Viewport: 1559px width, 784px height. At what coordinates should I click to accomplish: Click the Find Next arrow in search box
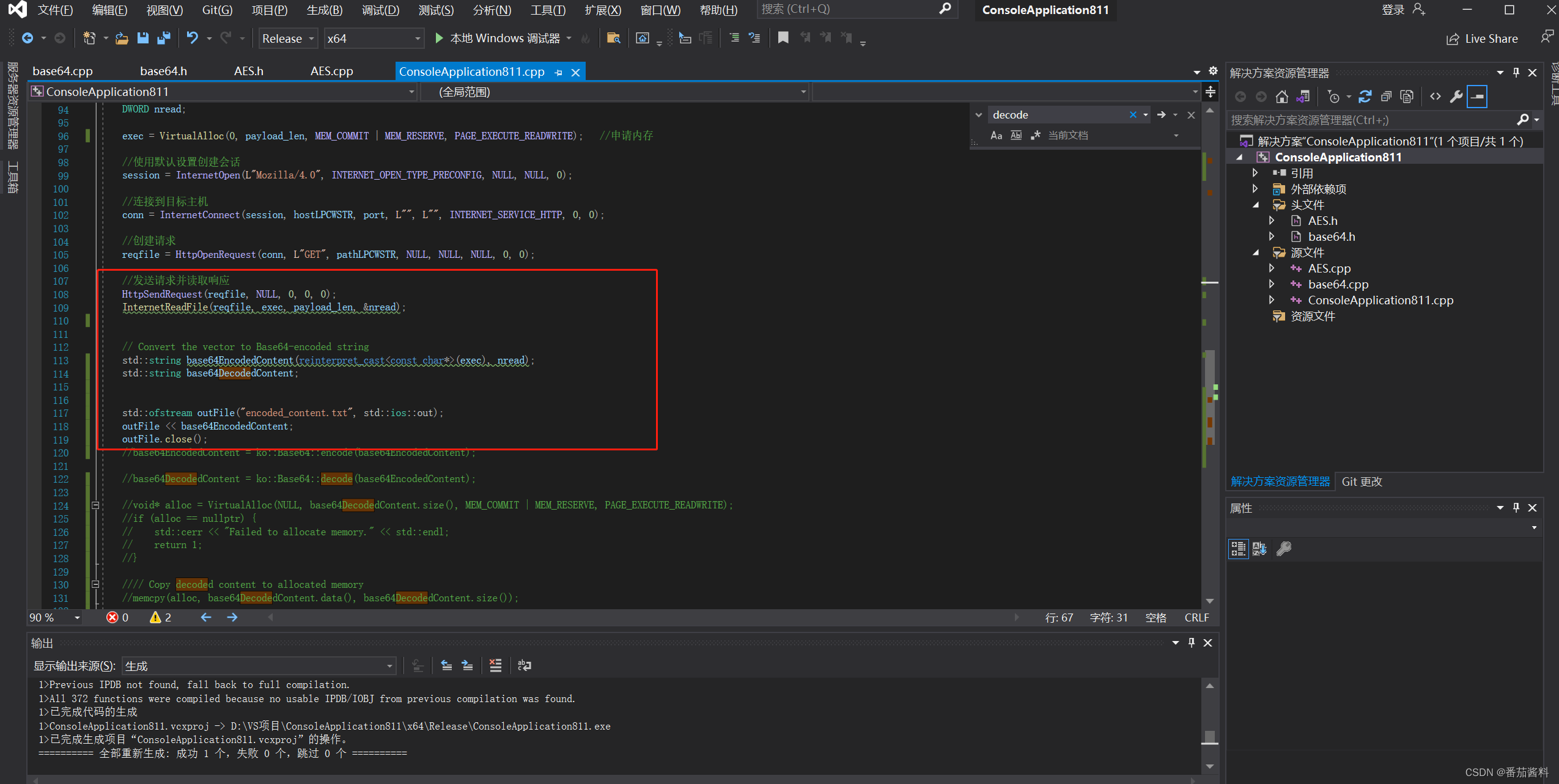(1161, 114)
